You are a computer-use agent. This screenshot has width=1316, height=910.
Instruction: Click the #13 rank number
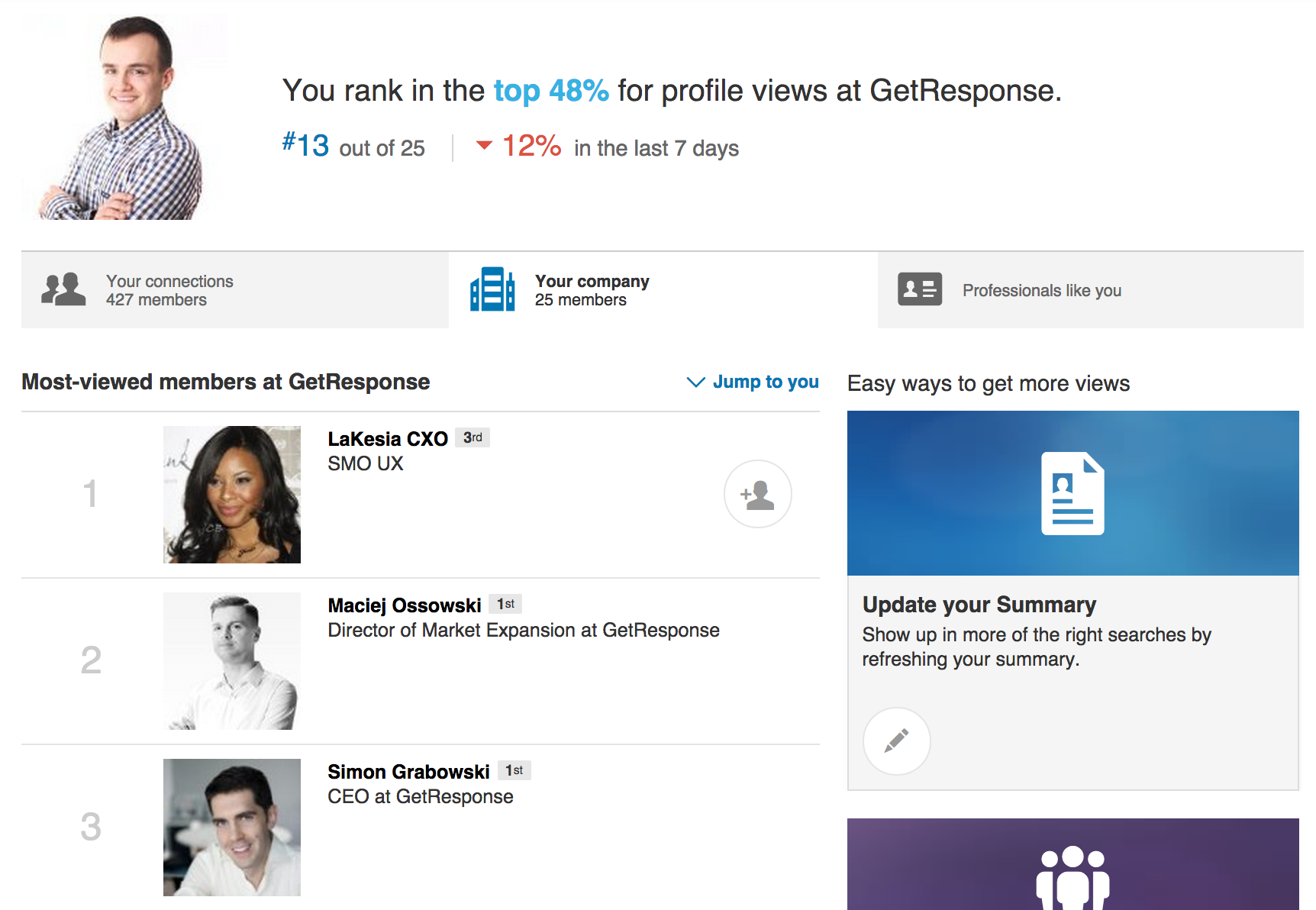coord(306,145)
